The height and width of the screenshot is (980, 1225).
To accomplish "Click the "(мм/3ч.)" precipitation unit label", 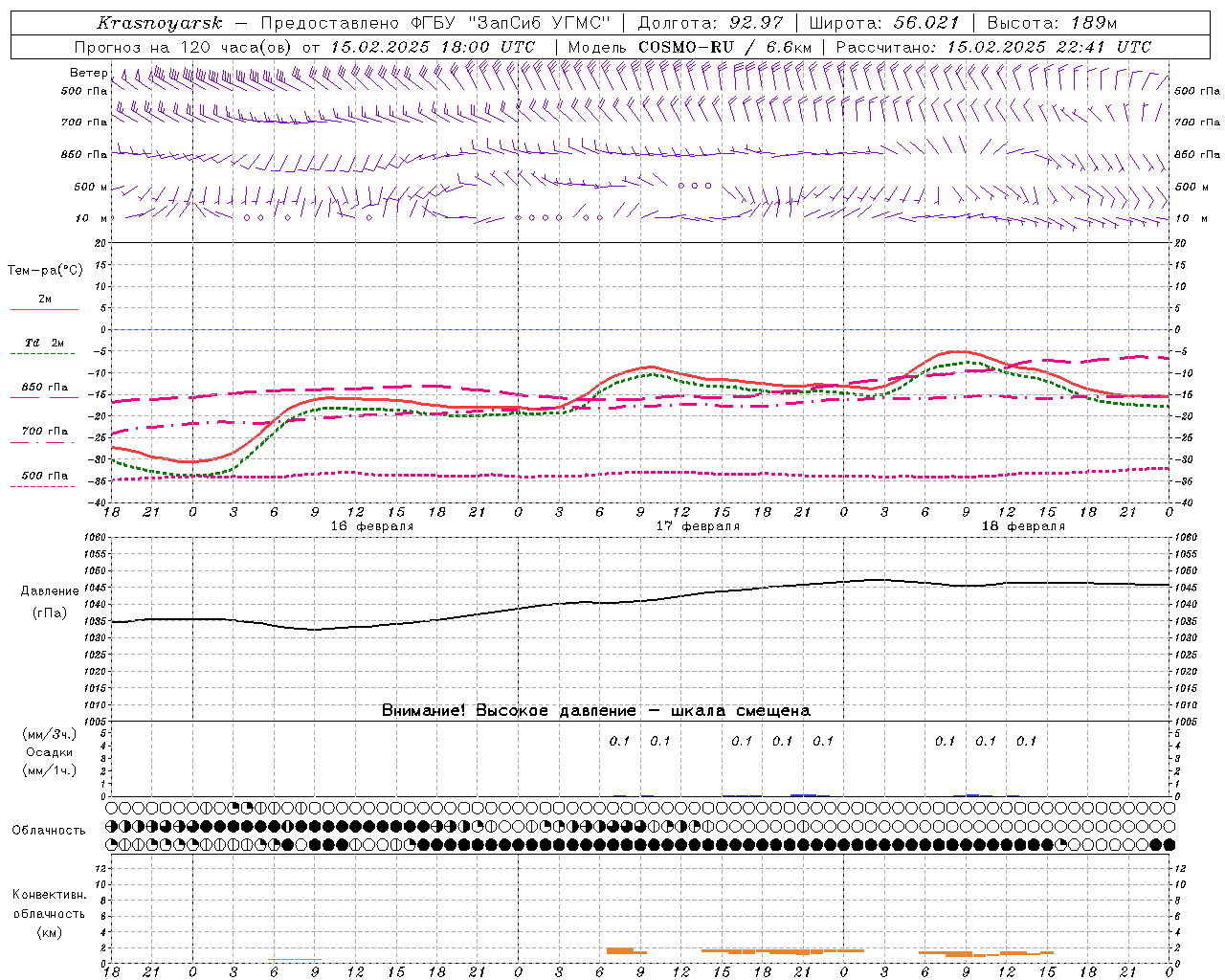I will [50, 734].
